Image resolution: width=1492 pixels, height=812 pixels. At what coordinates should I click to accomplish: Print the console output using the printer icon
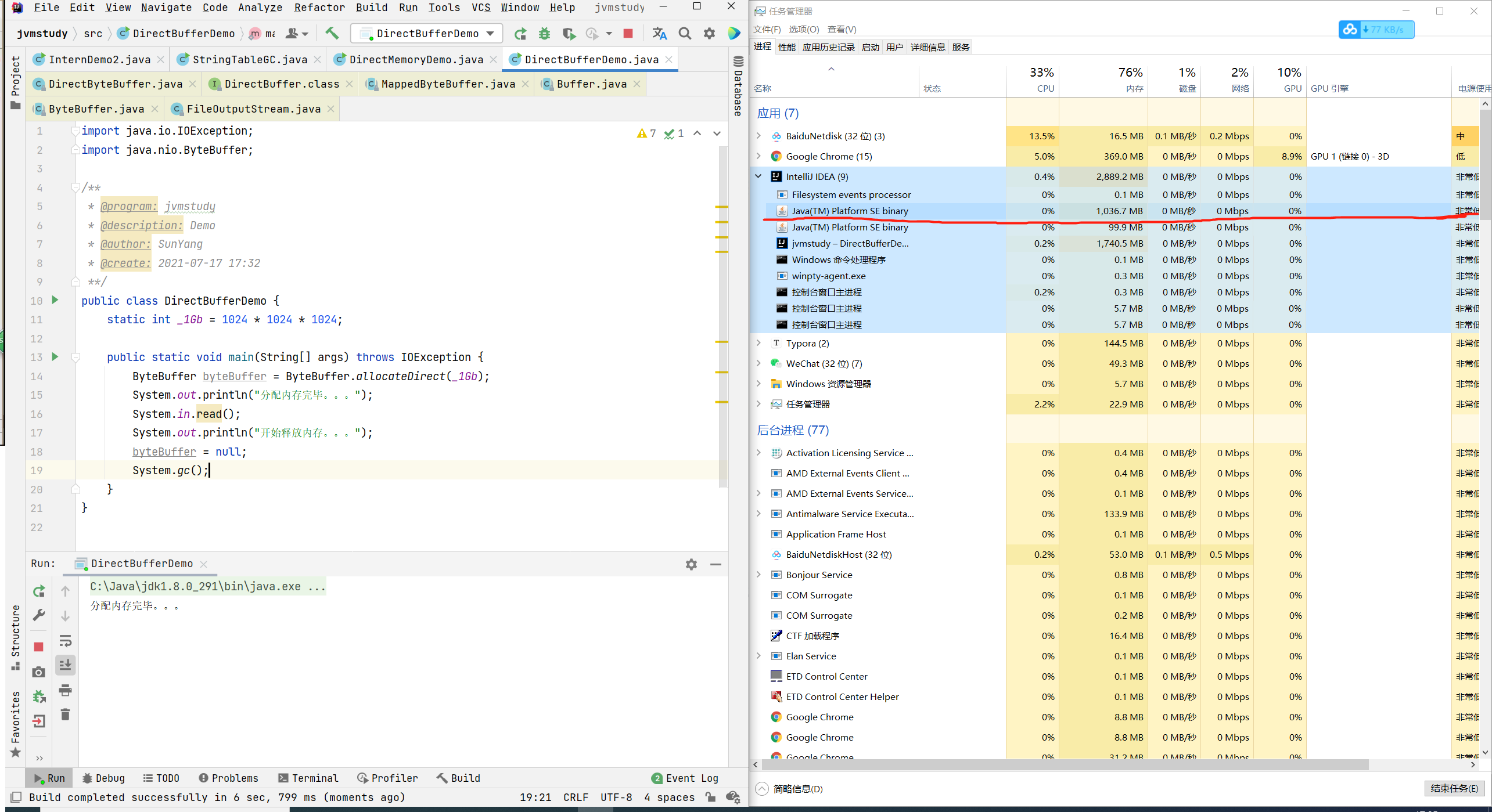pos(66,690)
